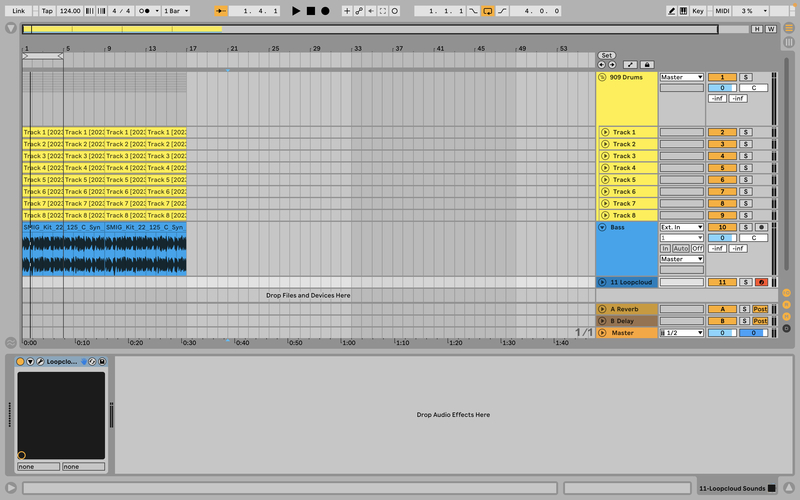Open the Bass track Ext. In dropdown
The image size is (800, 500).
(681, 227)
